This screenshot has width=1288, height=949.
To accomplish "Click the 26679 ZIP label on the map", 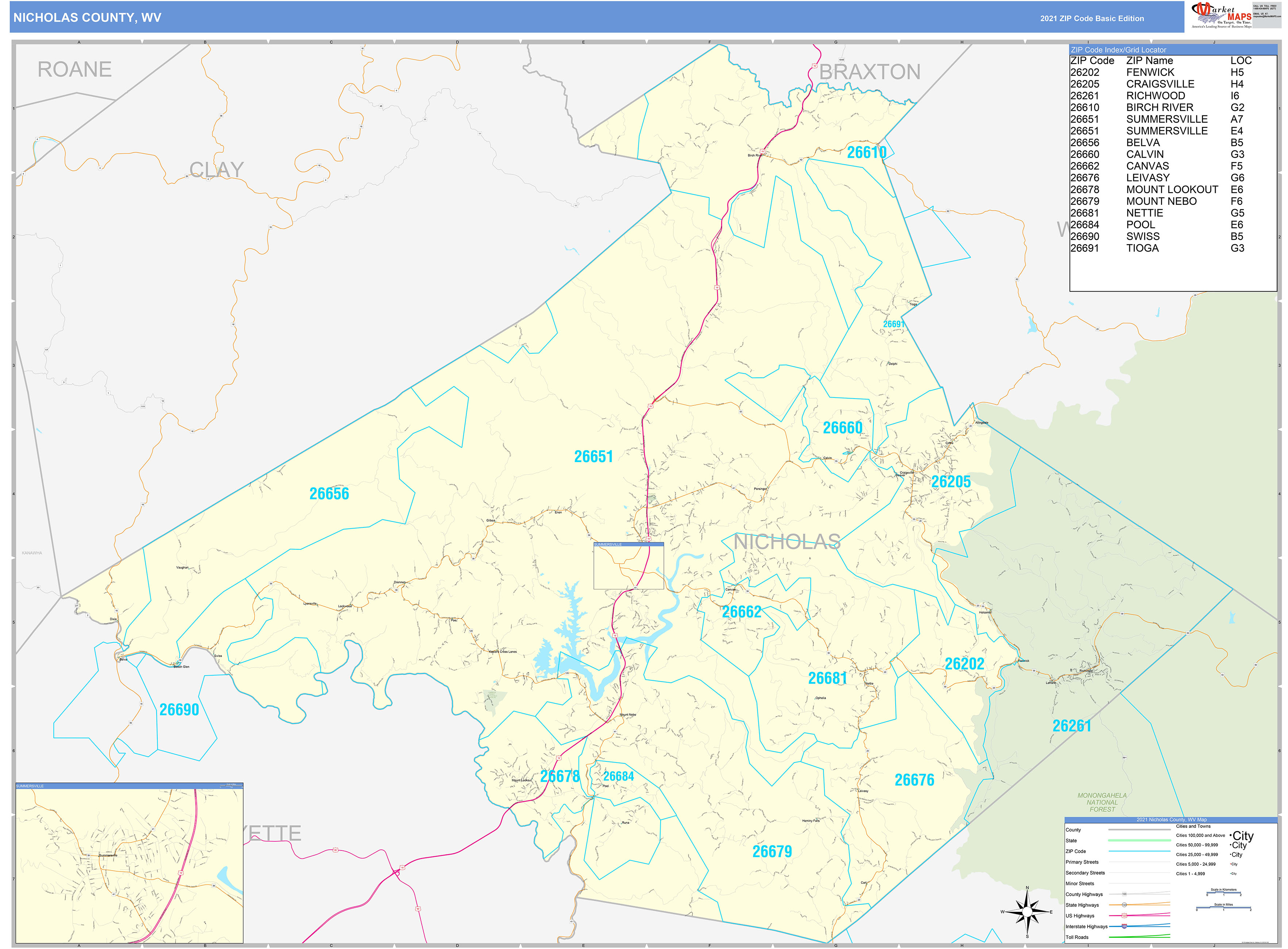I will coord(772,851).
